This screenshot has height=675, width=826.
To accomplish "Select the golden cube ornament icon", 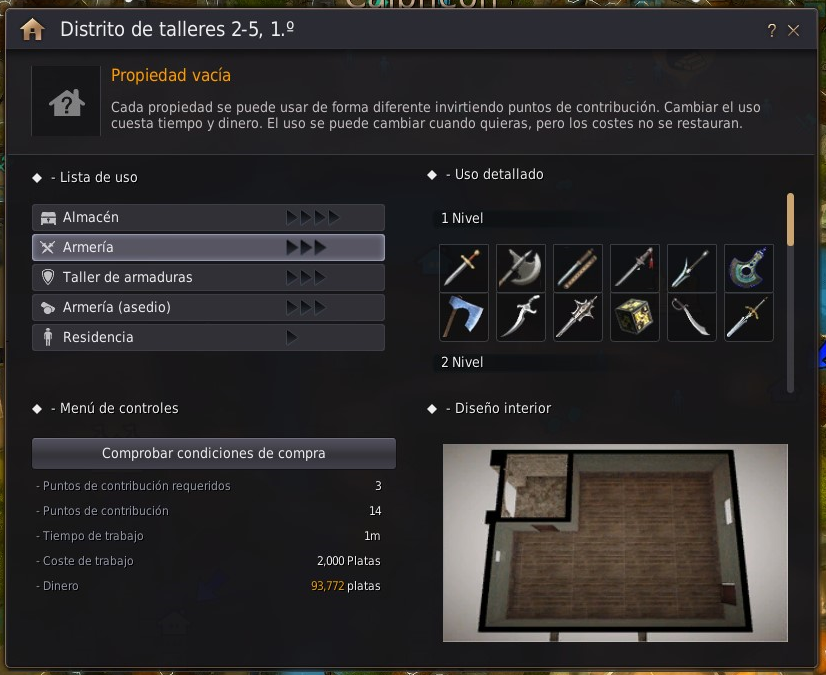I will coord(634,317).
